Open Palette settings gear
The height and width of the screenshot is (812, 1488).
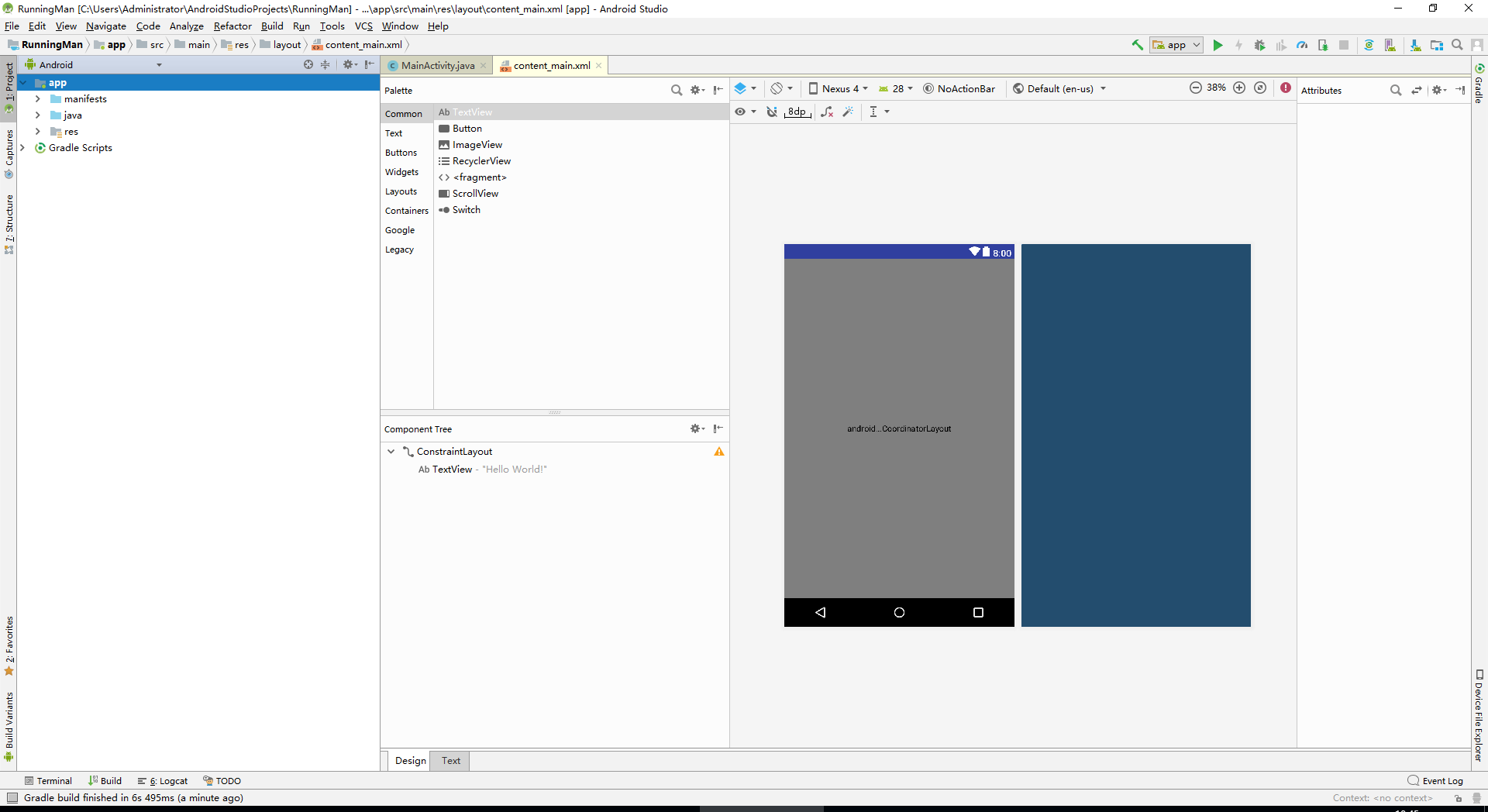[697, 90]
